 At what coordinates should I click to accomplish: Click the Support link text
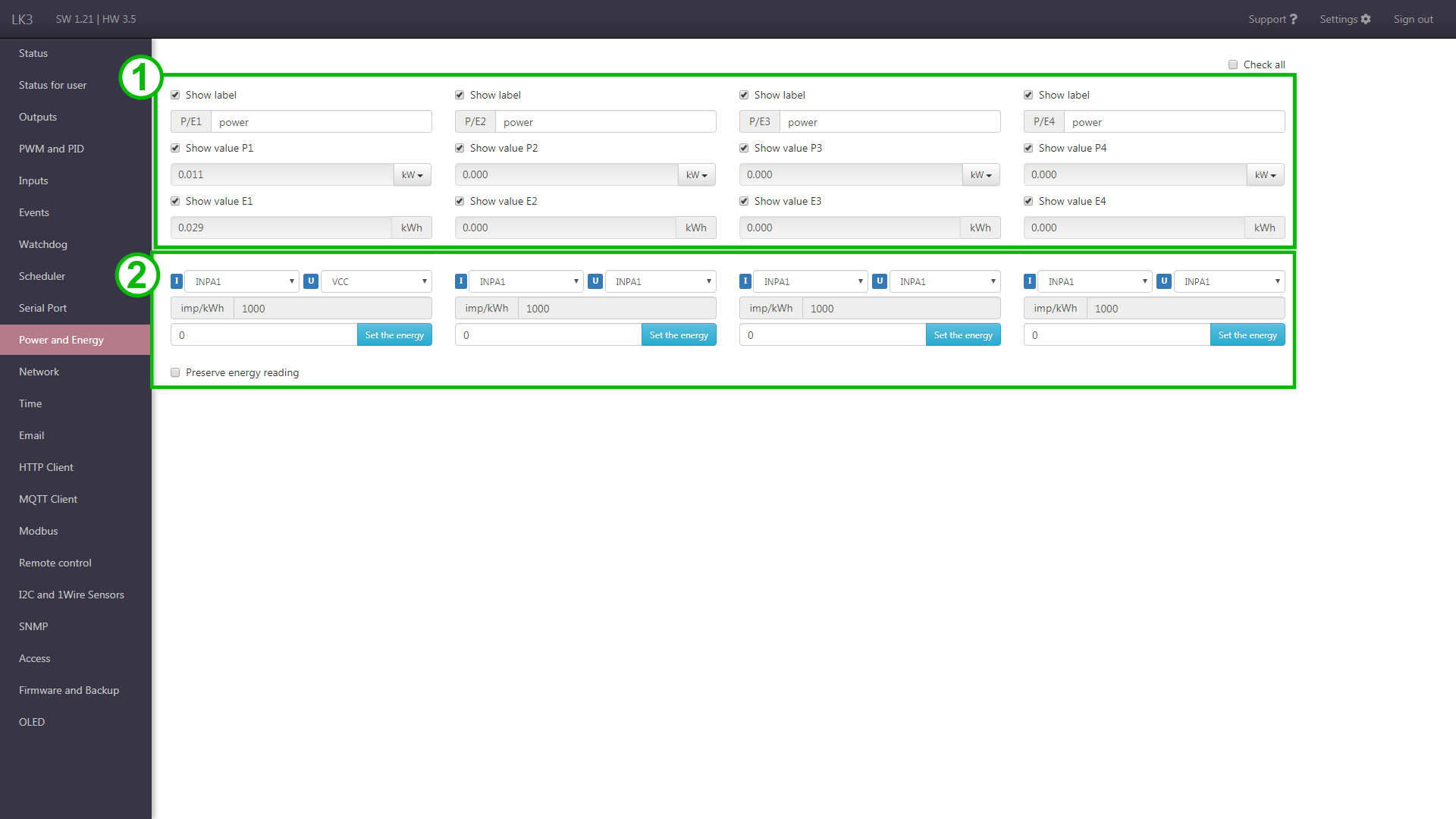tap(1267, 19)
